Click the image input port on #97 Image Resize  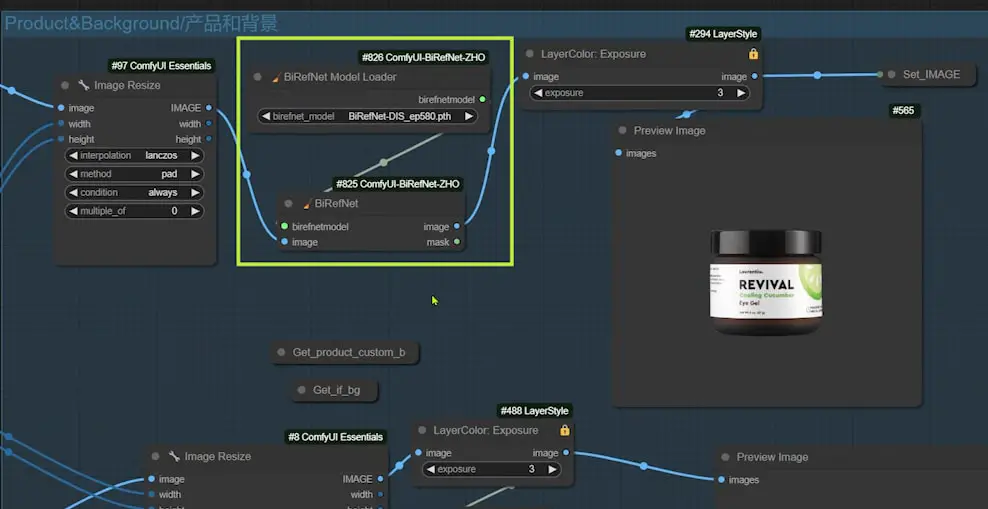coord(60,108)
